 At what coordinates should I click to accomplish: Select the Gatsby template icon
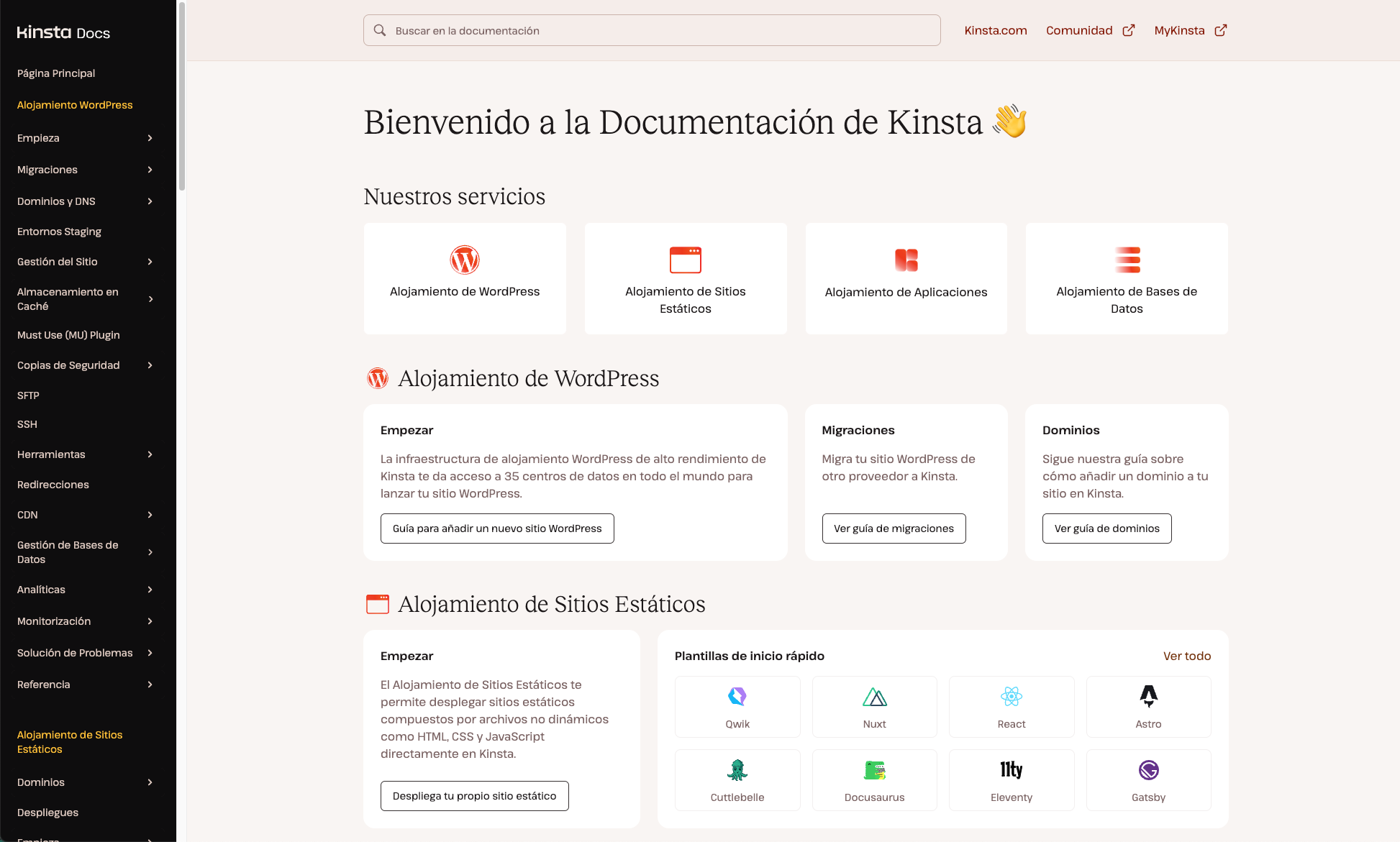tap(1148, 769)
